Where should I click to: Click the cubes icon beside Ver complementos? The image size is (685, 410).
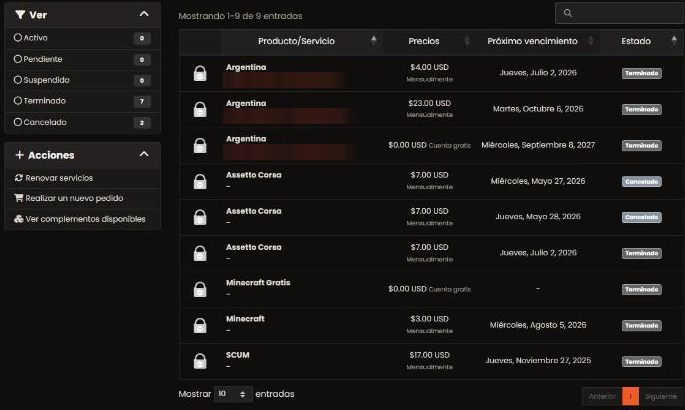[19, 219]
